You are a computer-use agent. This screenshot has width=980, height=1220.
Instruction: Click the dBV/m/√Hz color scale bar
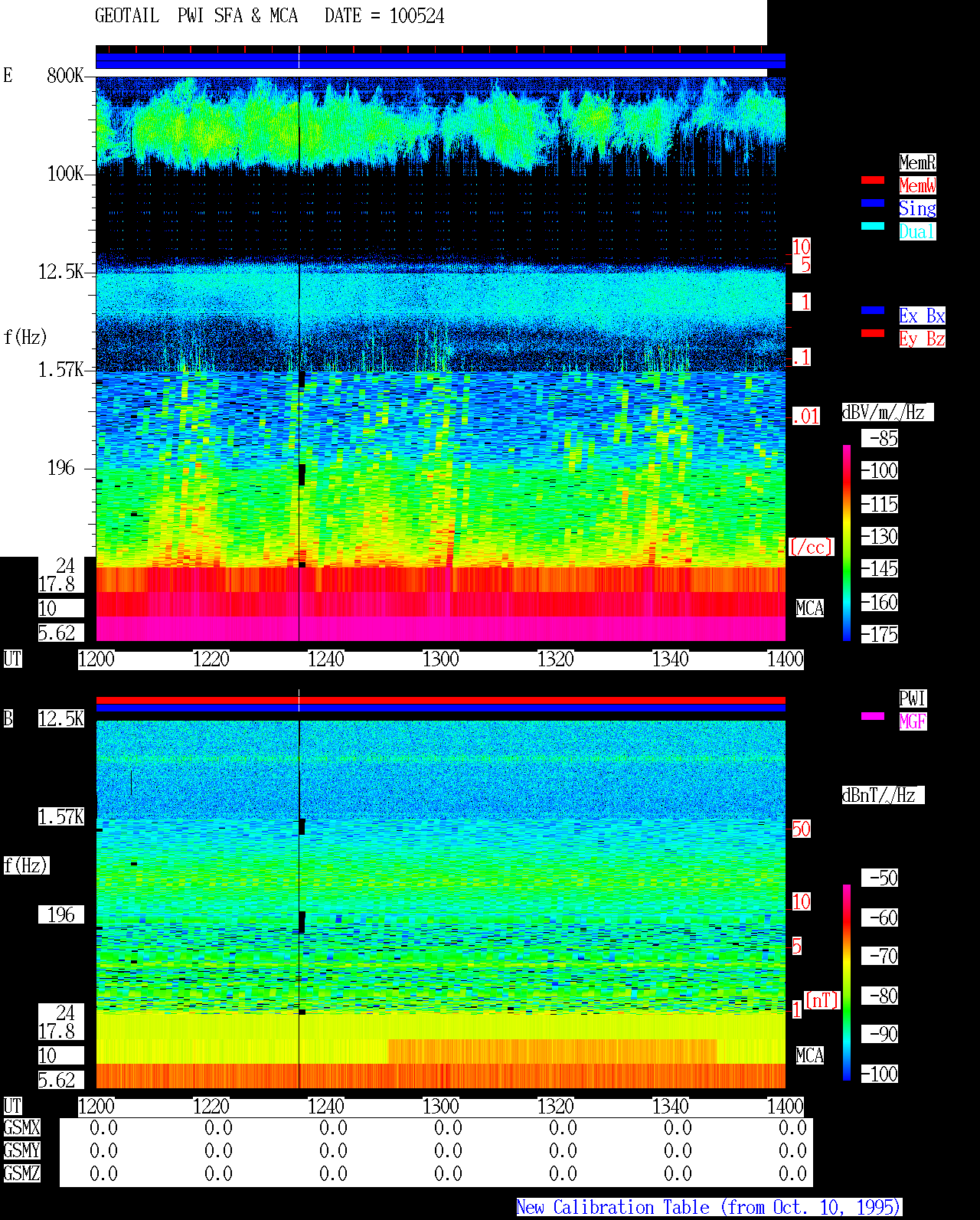[x=847, y=542]
